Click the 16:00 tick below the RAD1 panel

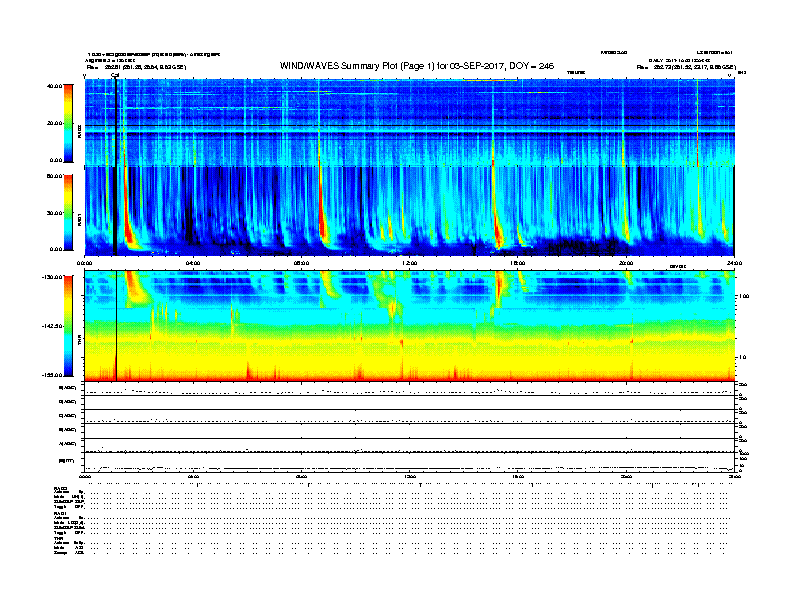pyautogui.click(x=518, y=263)
